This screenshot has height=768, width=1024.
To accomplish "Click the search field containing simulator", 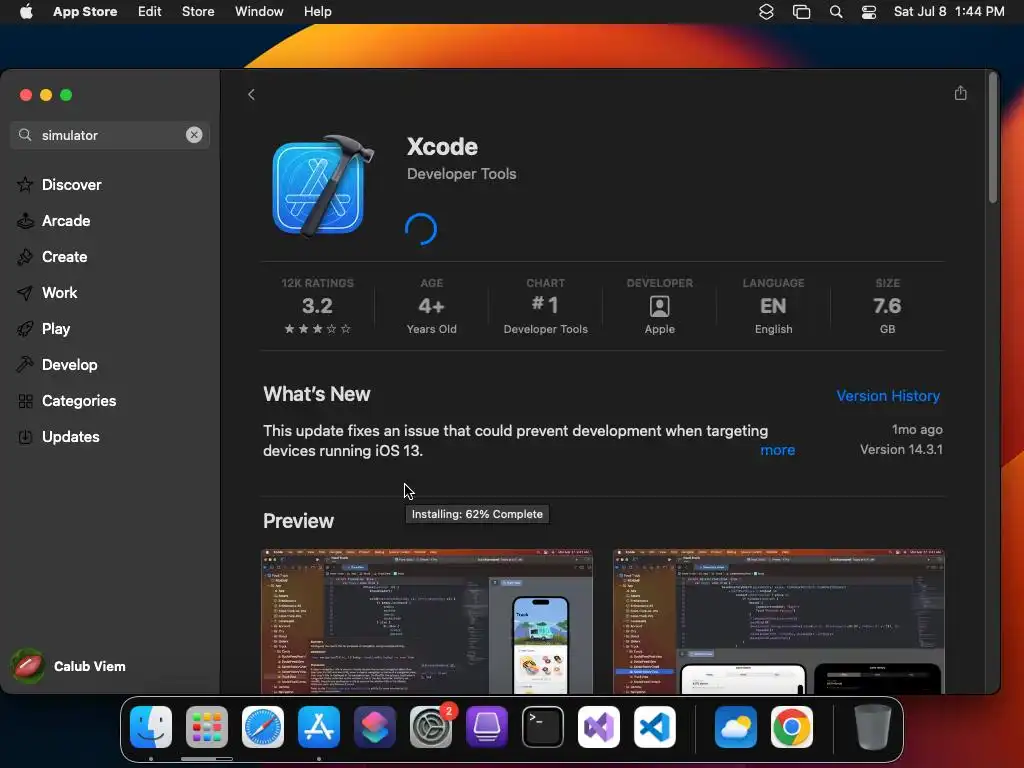I will (x=110, y=135).
